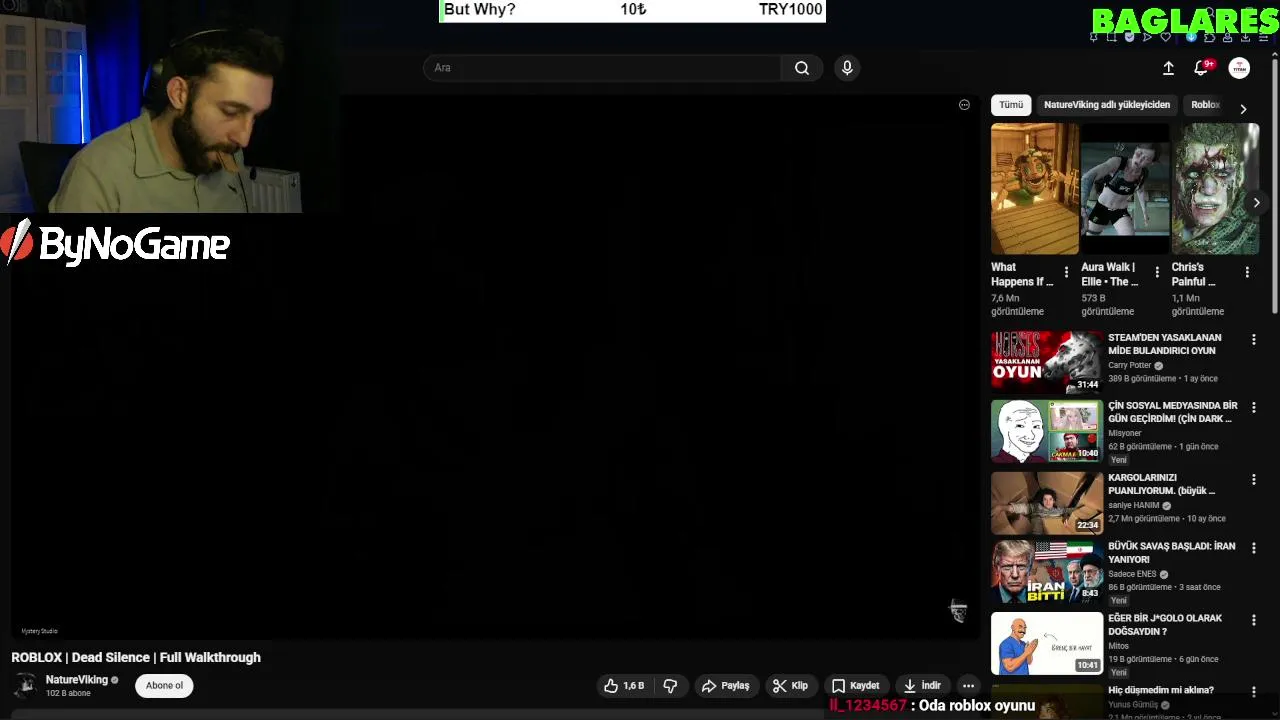The width and height of the screenshot is (1280, 720).
Task: Open the NatureViking channel name
Action: coord(76,680)
